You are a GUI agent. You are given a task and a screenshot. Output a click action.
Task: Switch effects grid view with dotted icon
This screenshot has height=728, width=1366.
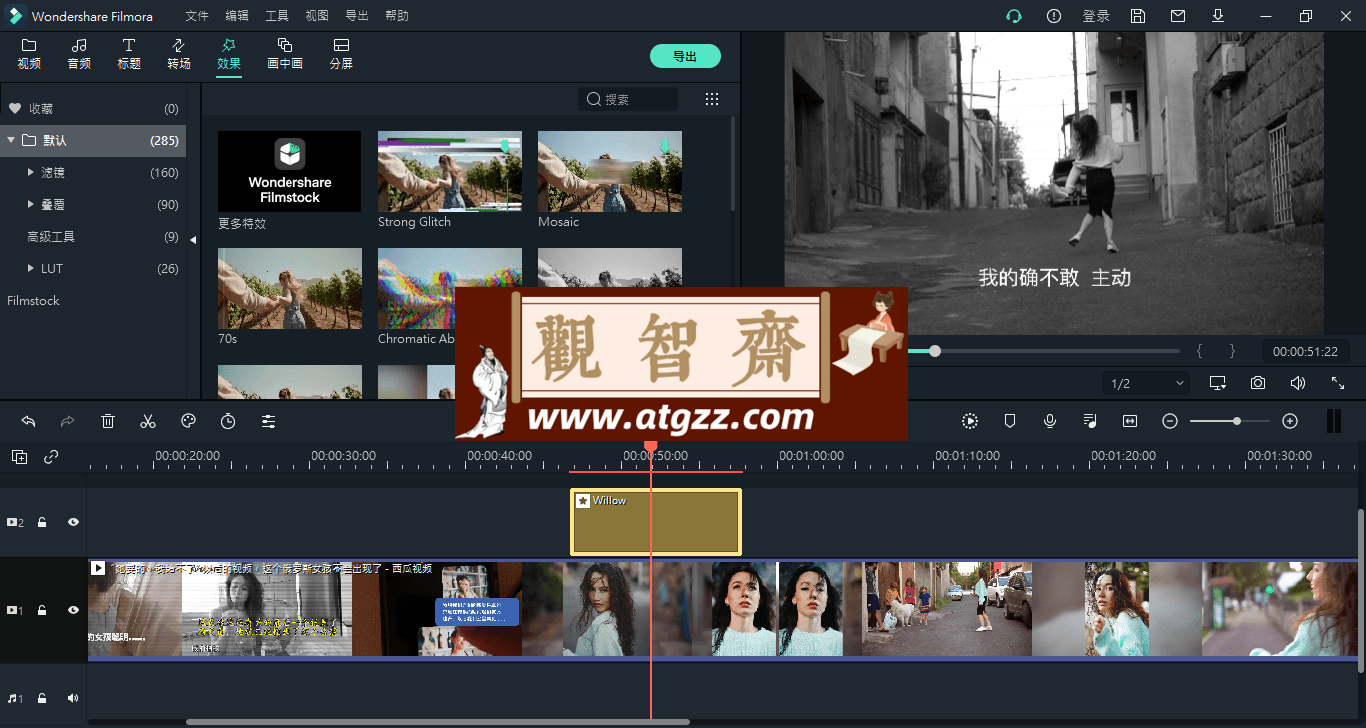click(x=712, y=99)
